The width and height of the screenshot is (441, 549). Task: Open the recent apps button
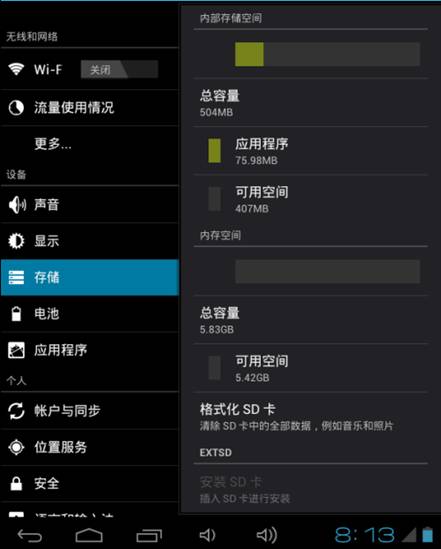click(x=149, y=535)
